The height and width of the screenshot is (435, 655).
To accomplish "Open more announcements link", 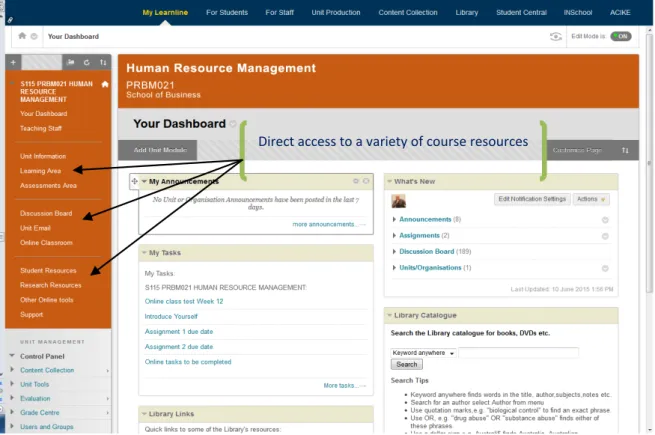I will point(325,224).
